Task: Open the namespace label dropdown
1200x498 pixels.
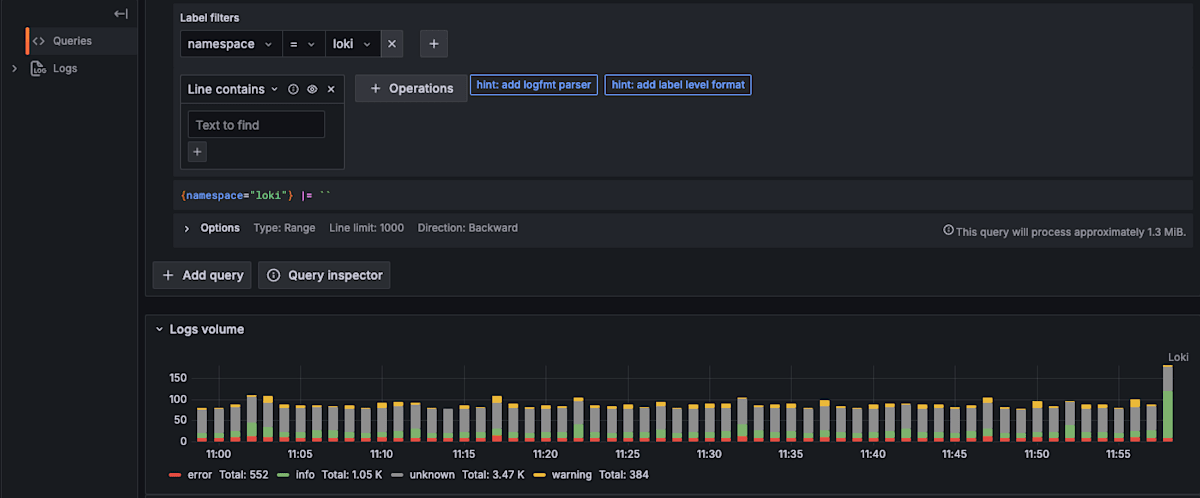Action: click(x=231, y=44)
